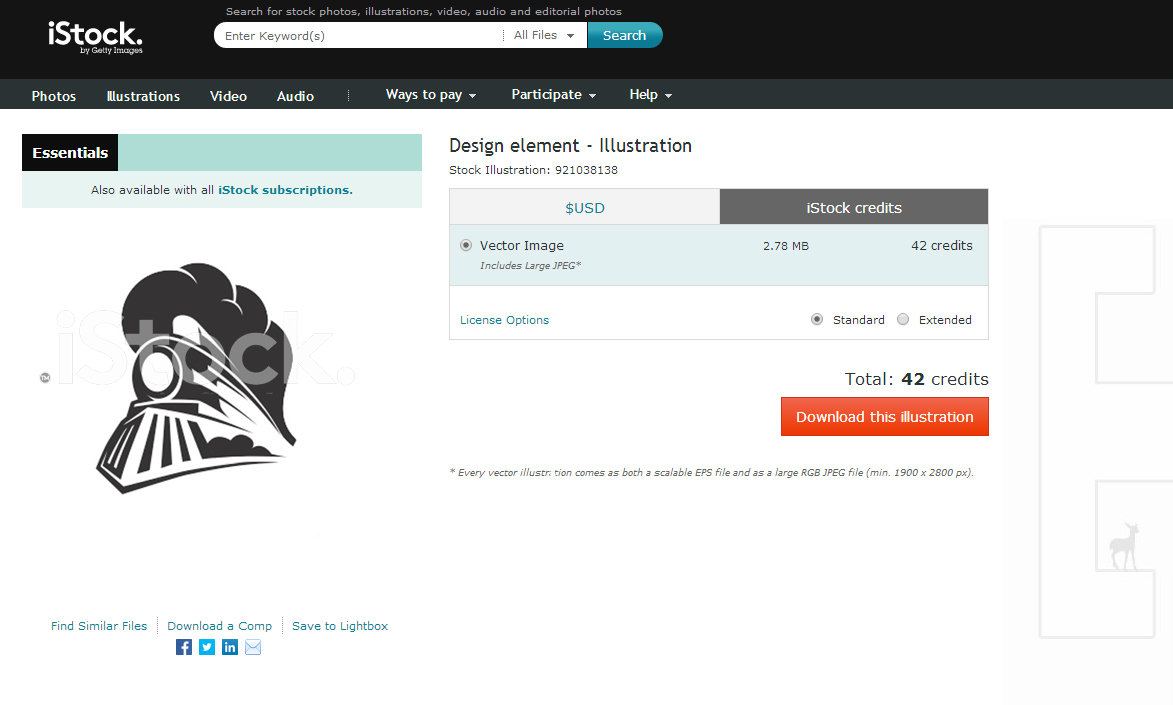Share illustration by email icon
Viewport: 1173px width, 705px height.
tap(253, 647)
